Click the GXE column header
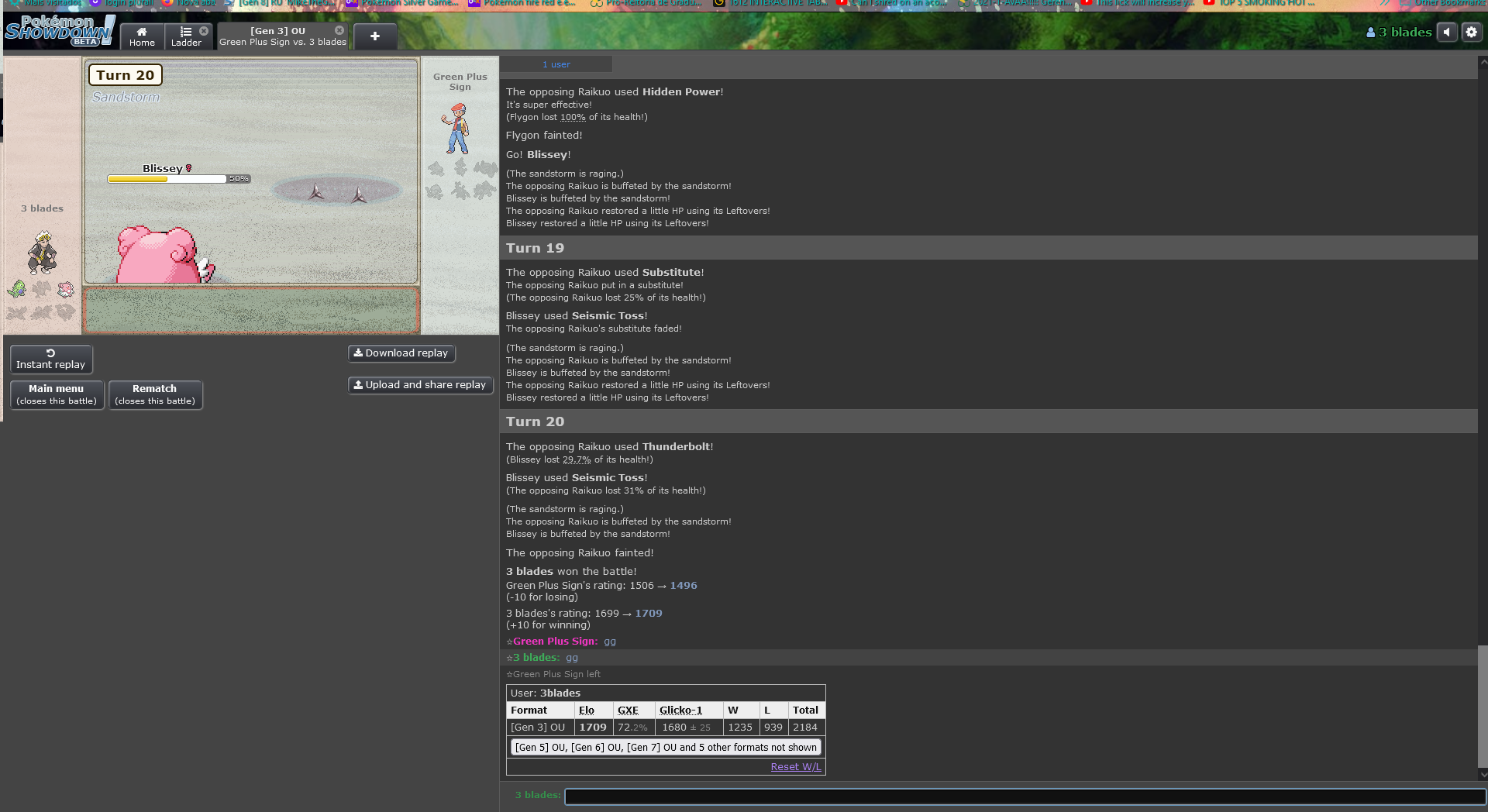 tap(628, 710)
